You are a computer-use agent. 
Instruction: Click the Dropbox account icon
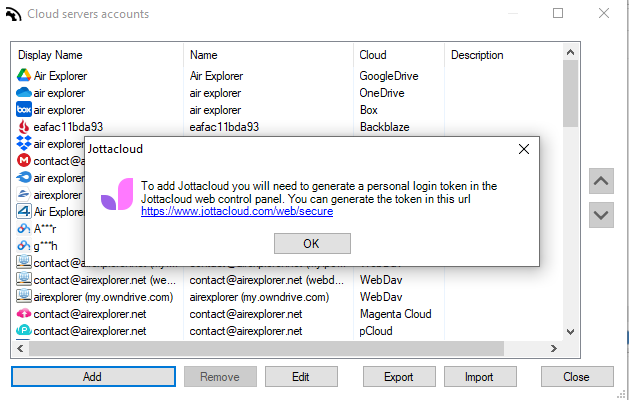[x=24, y=144]
